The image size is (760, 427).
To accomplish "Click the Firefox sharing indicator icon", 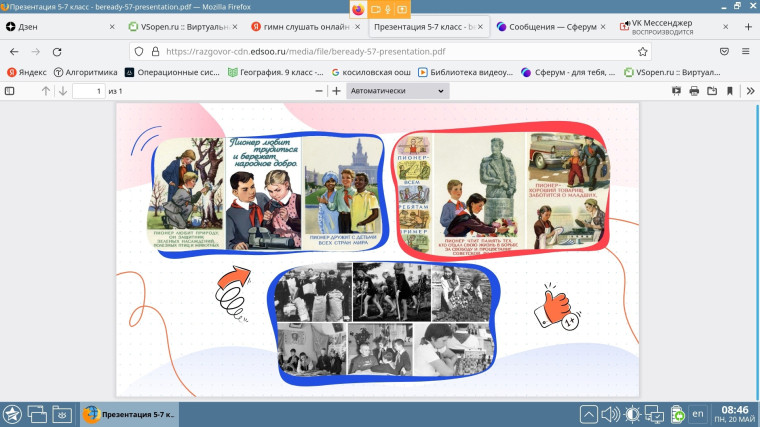I will [x=358, y=9].
